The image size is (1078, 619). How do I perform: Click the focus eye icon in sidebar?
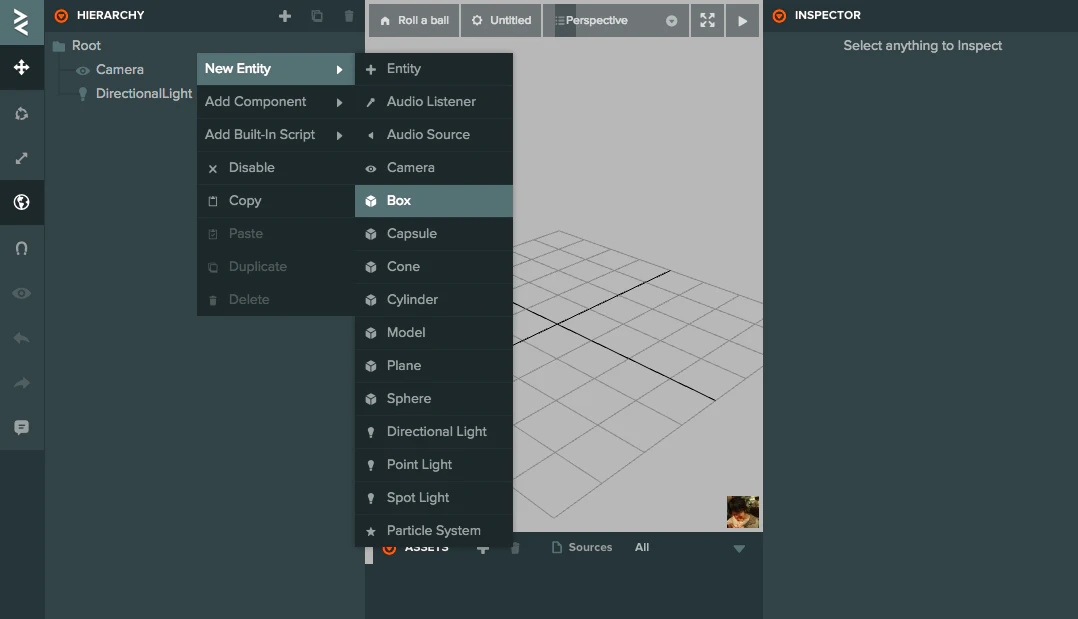click(x=21, y=293)
